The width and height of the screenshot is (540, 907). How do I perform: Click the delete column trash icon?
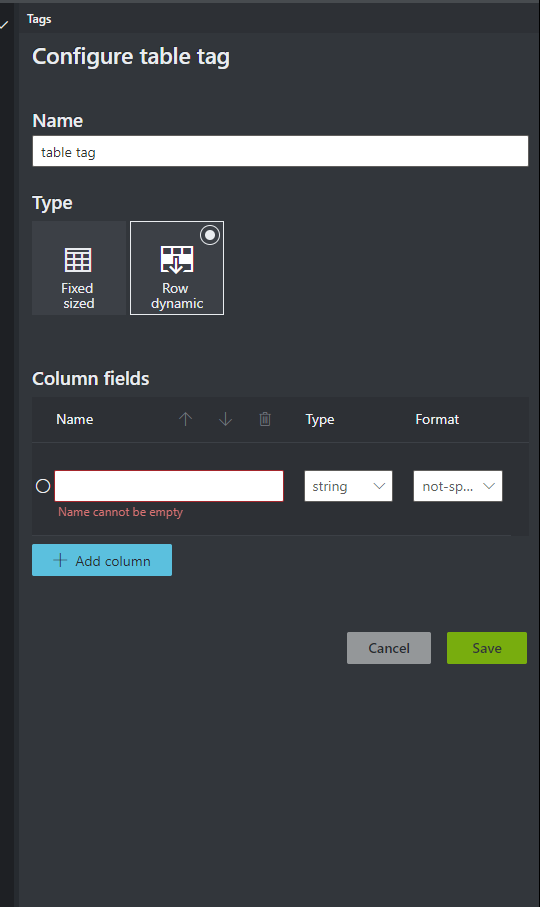pos(265,419)
